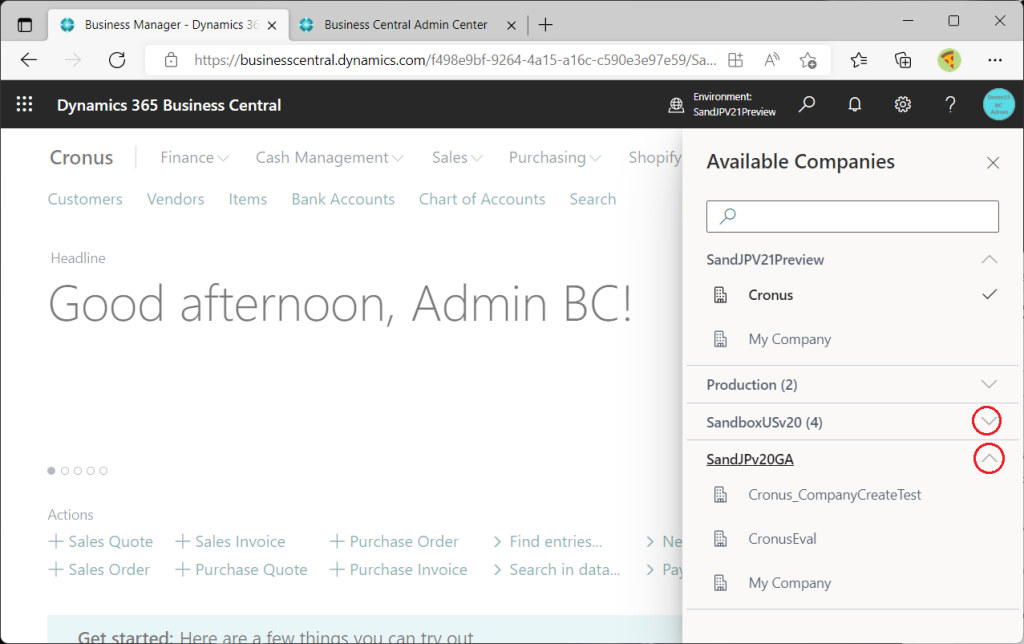Viewport: 1024px width, 644px height.
Task: Open the Items list
Action: coord(248,199)
